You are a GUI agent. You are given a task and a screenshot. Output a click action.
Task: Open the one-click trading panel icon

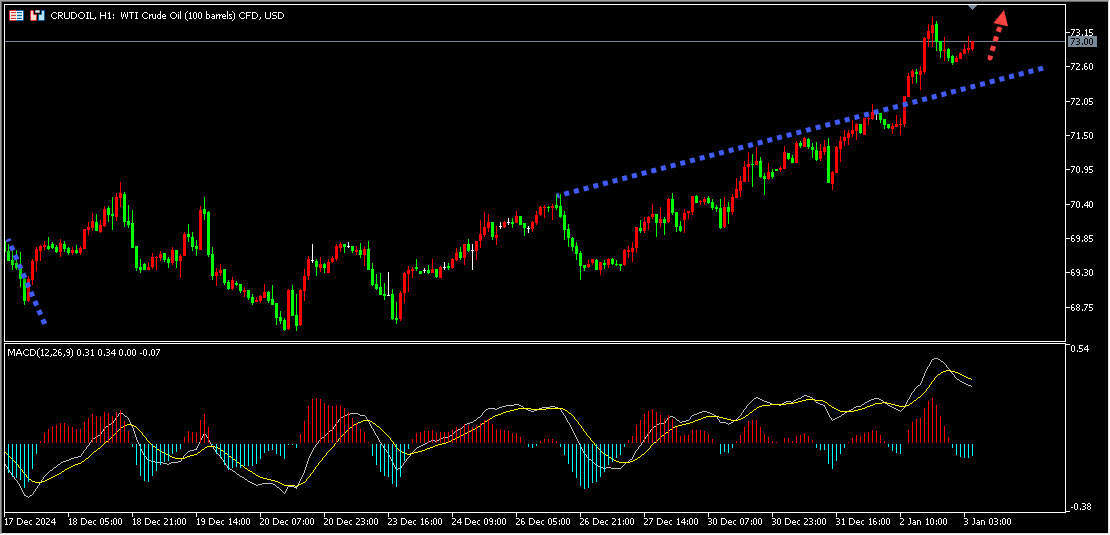[37, 16]
